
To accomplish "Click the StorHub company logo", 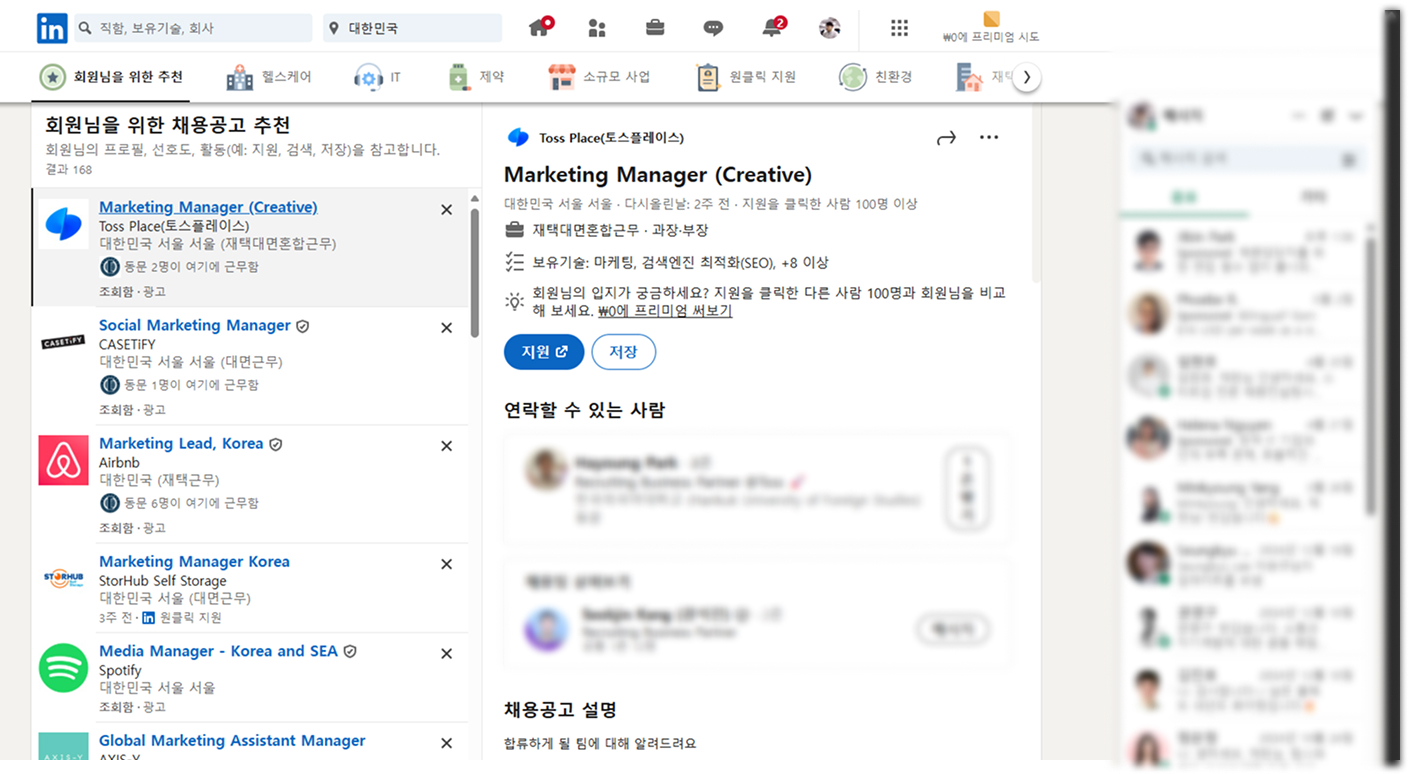I will 64,578.
